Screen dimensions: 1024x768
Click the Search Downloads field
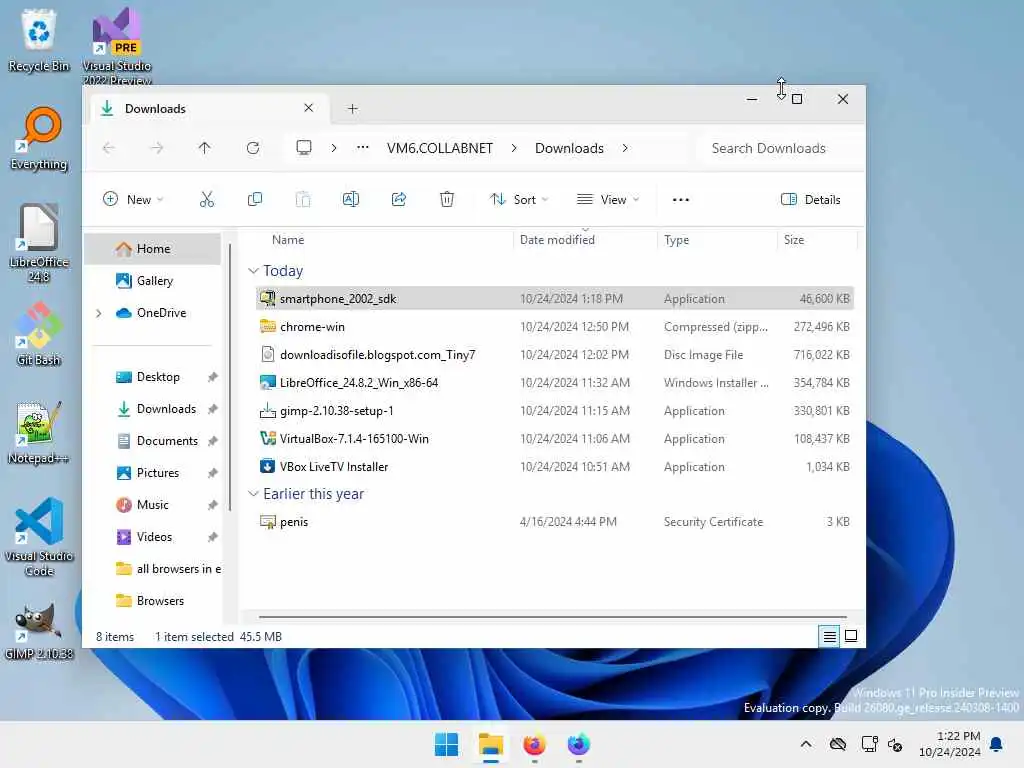pos(780,148)
